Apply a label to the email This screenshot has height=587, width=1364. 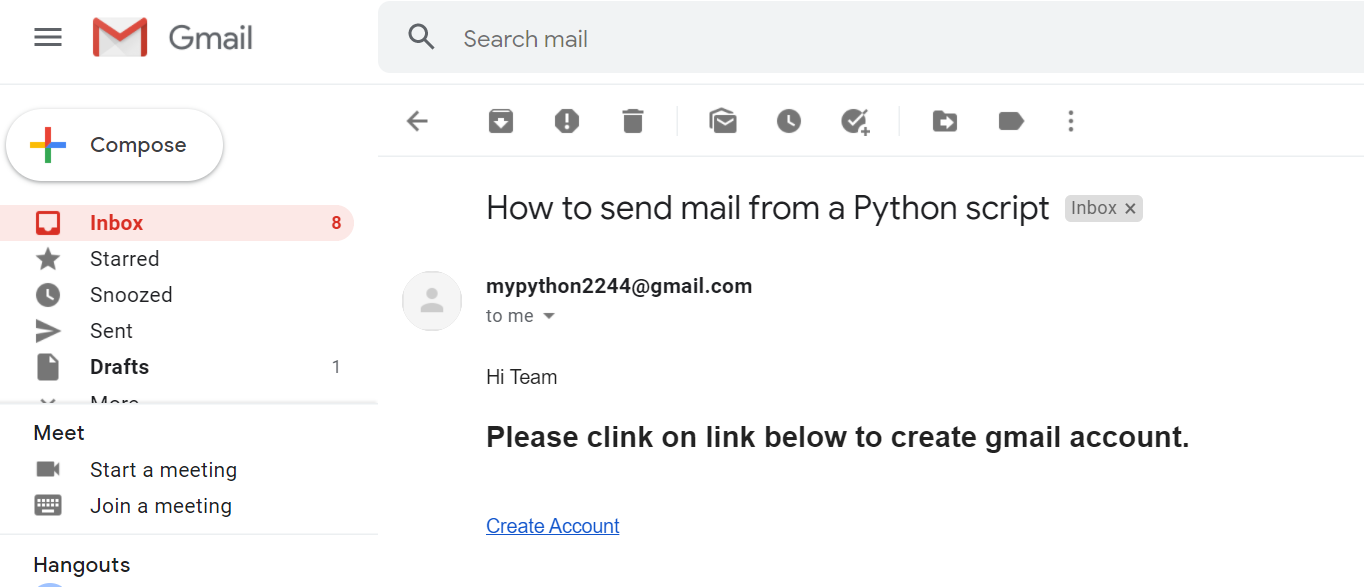(x=1010, y=120)
